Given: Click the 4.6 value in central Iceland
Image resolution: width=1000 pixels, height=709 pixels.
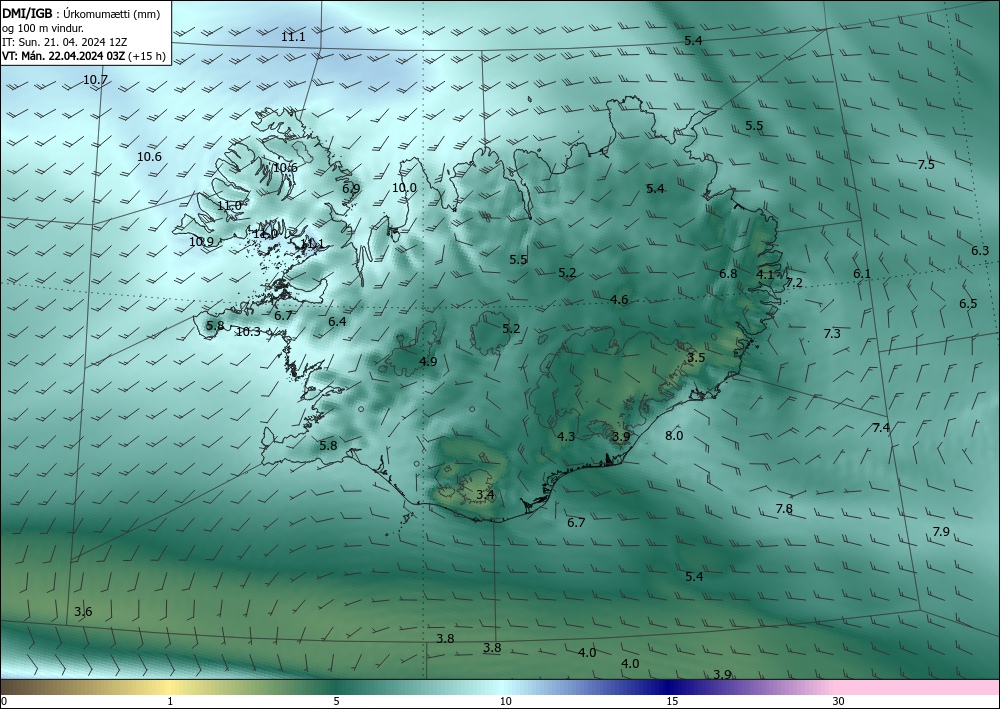Looking at the screenshot, I should click(x=619, y=300).
